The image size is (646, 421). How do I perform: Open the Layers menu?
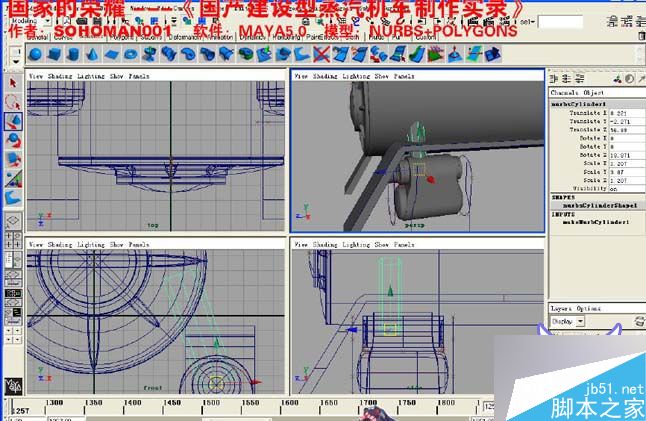561,309
